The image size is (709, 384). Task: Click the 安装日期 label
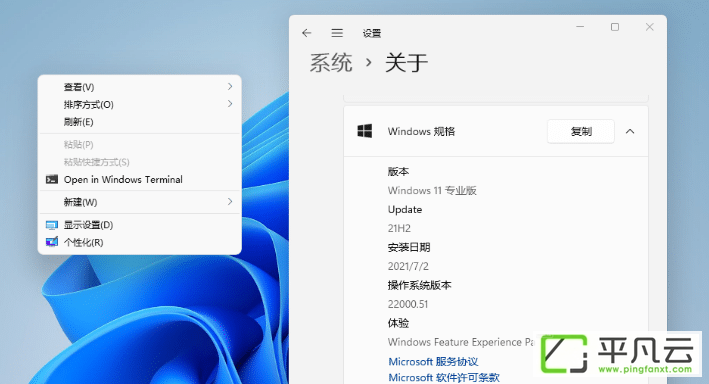tap(409, 247)
